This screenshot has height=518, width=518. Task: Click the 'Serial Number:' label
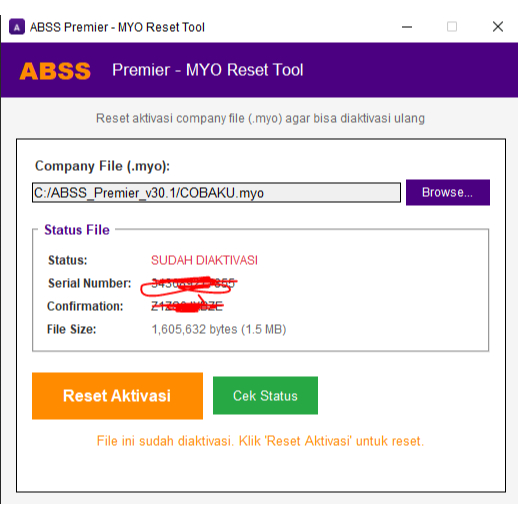[x=90, y=283]
